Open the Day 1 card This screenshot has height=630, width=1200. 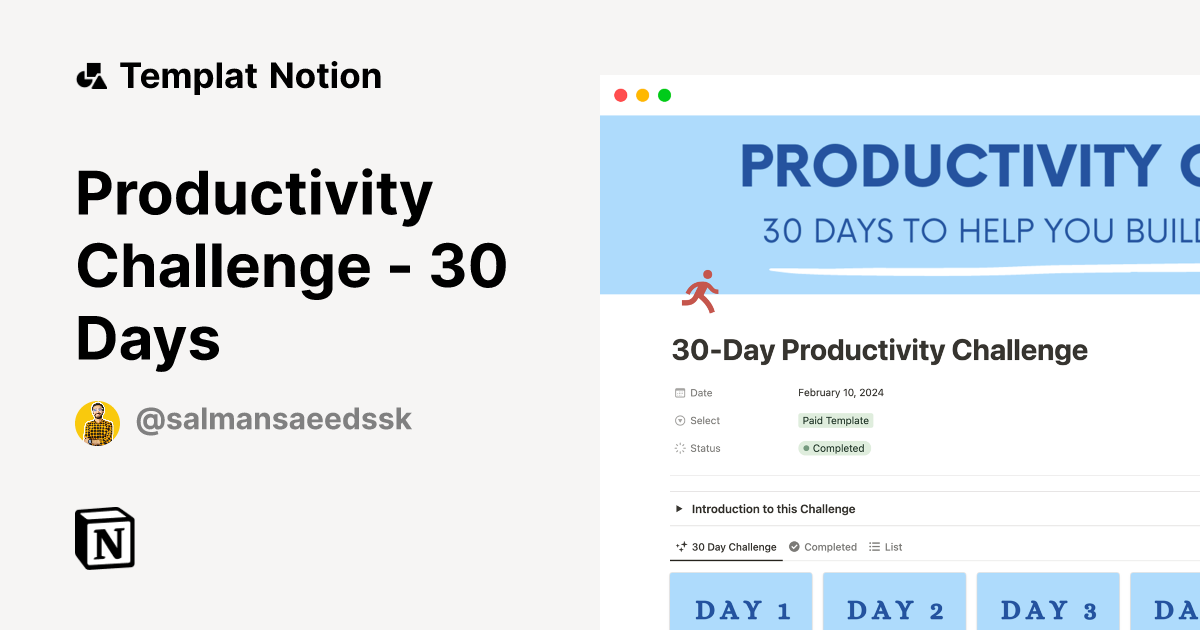740,605
